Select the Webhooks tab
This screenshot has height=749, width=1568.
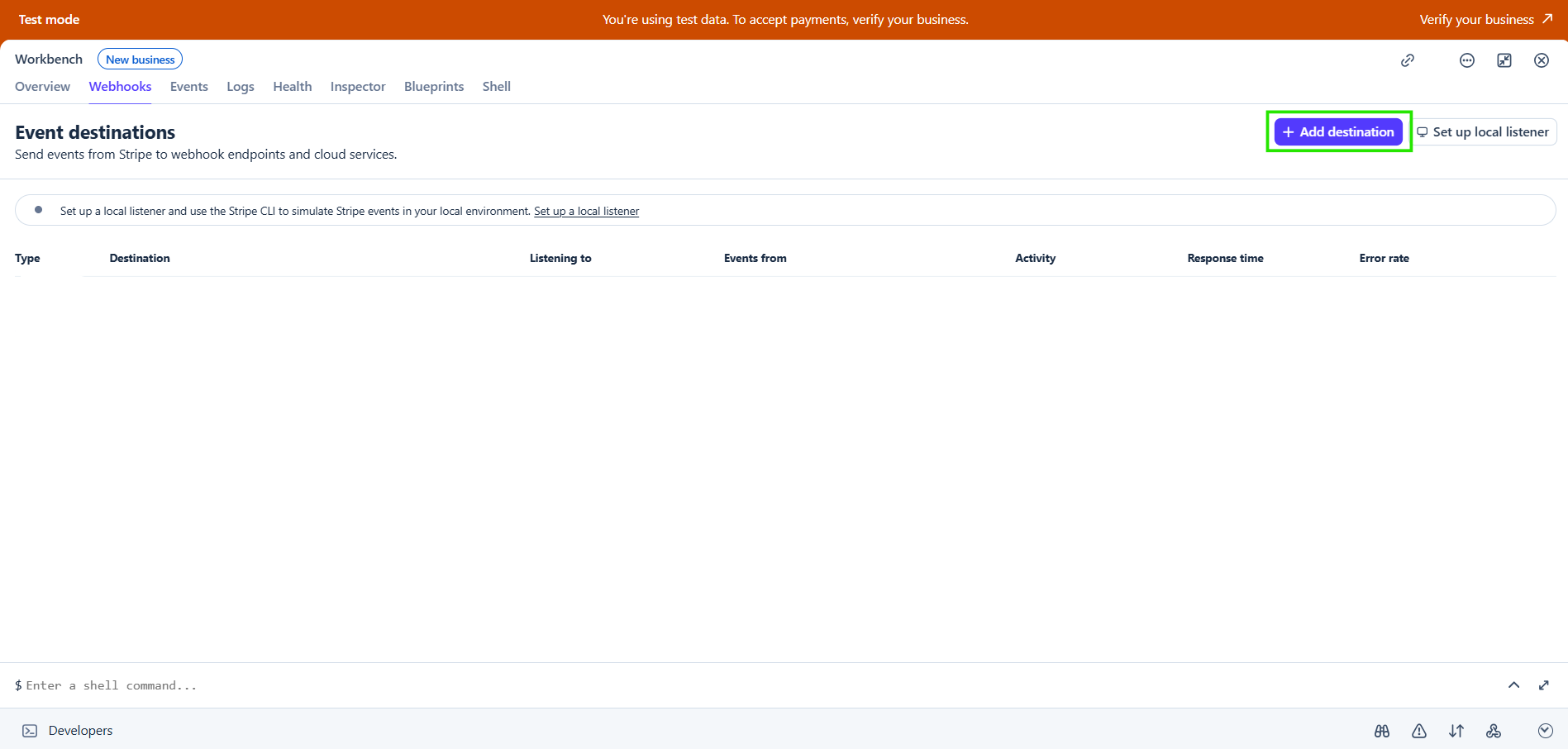point(120,86)
